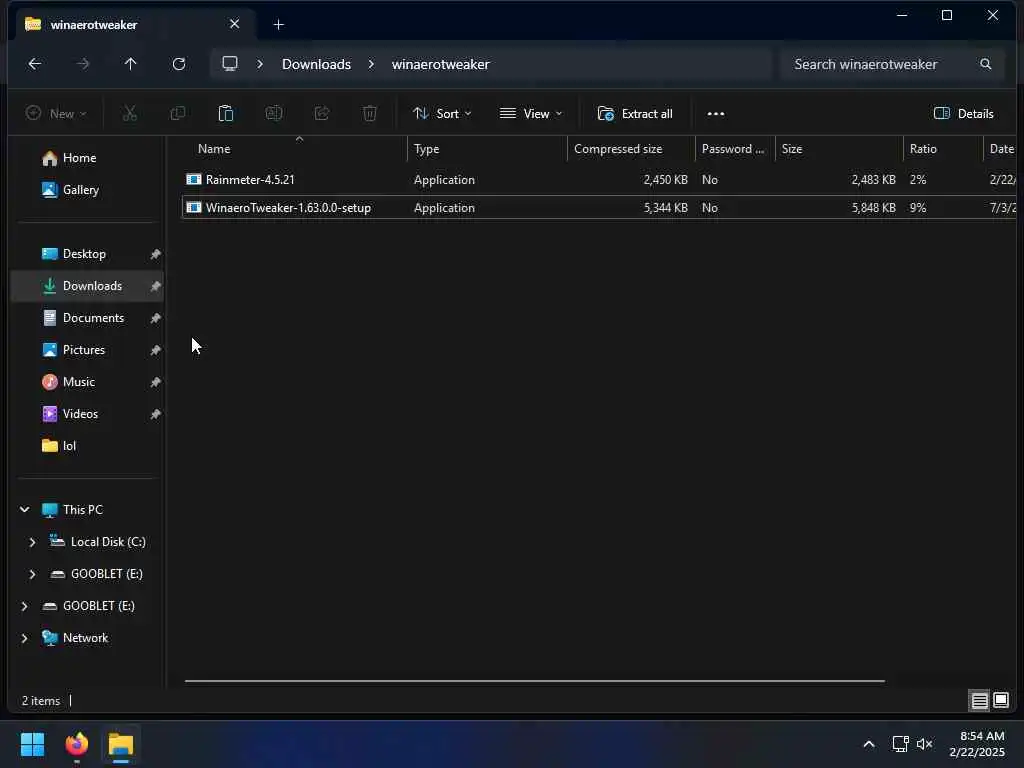Open Desktop in the sidebar
The width and height of the screenshot is (1024, 768).
(x=84, y=254)
